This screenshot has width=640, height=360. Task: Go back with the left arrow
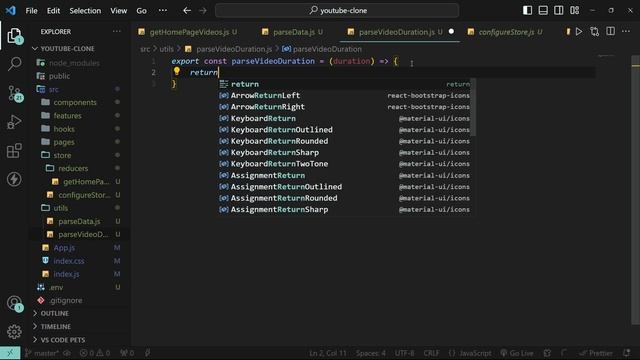[187, 11]
